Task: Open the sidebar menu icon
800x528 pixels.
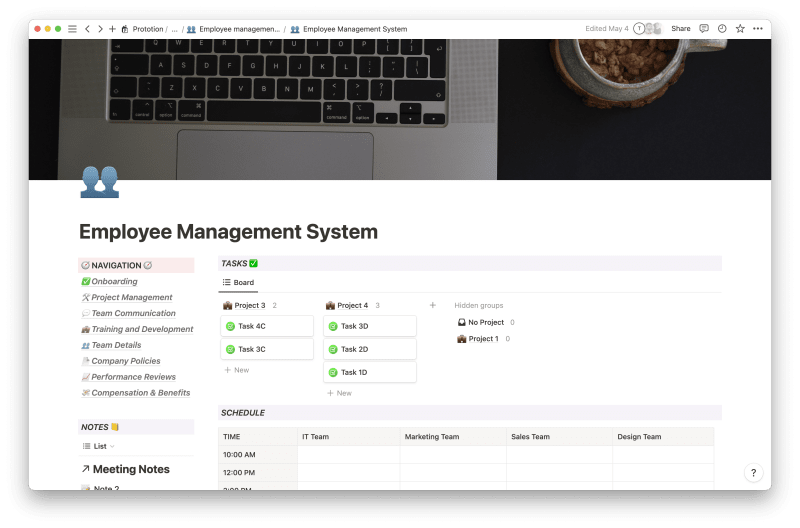Action: pyautogui.click(x=72, y=29)
